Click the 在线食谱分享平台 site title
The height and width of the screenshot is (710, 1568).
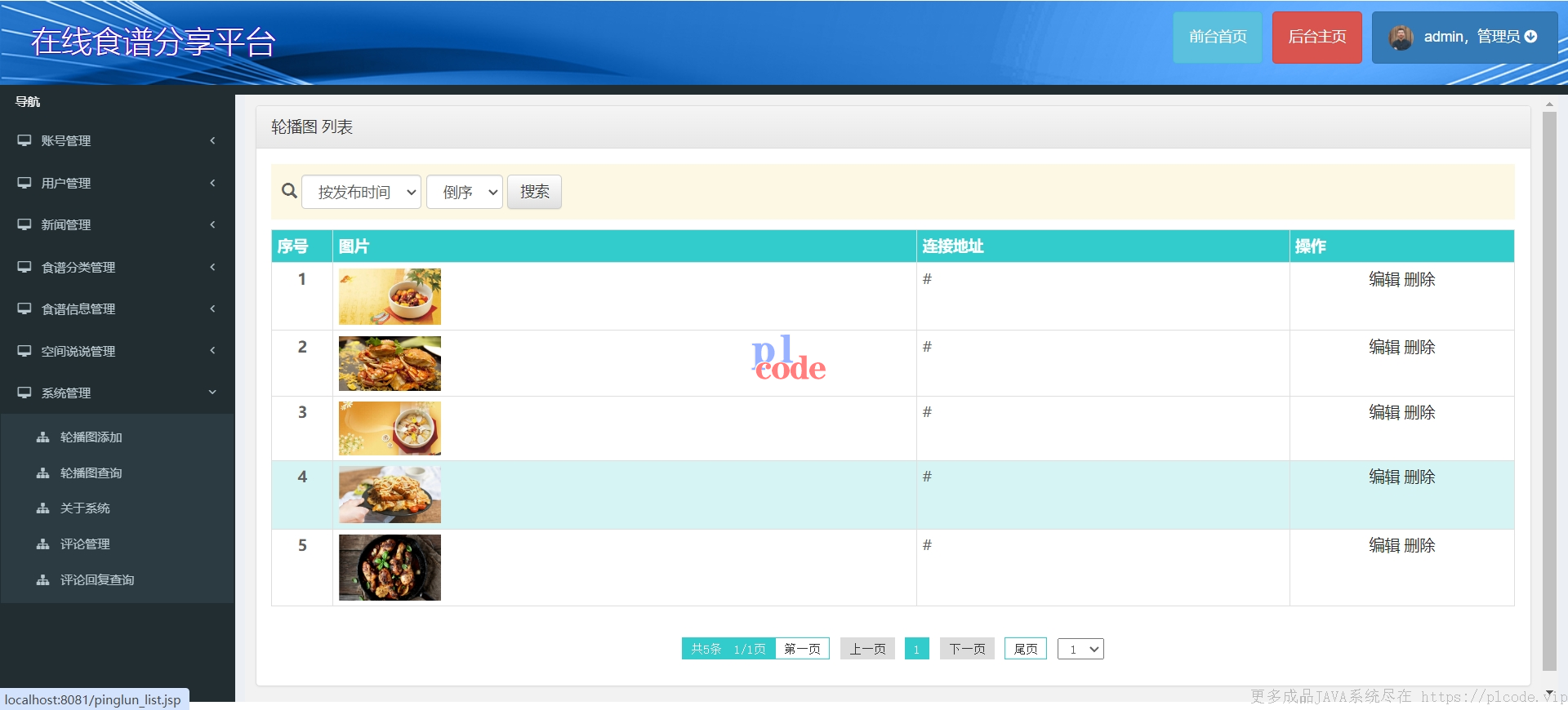pyautogui.click(x=154, y=42)
